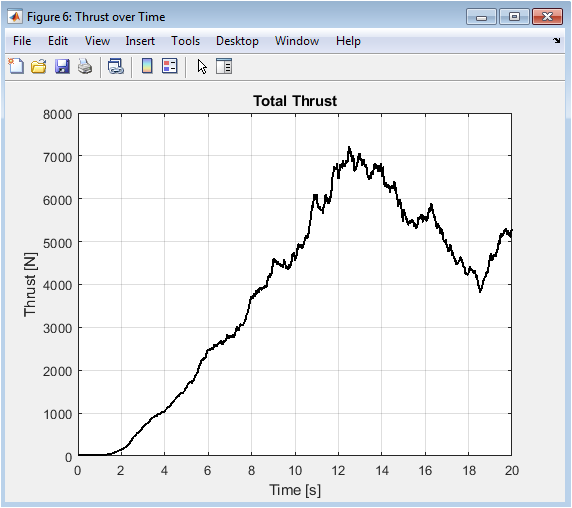Activate the Edit Plot arrow tool
The image size is (572, 508).
coord(202,67)
